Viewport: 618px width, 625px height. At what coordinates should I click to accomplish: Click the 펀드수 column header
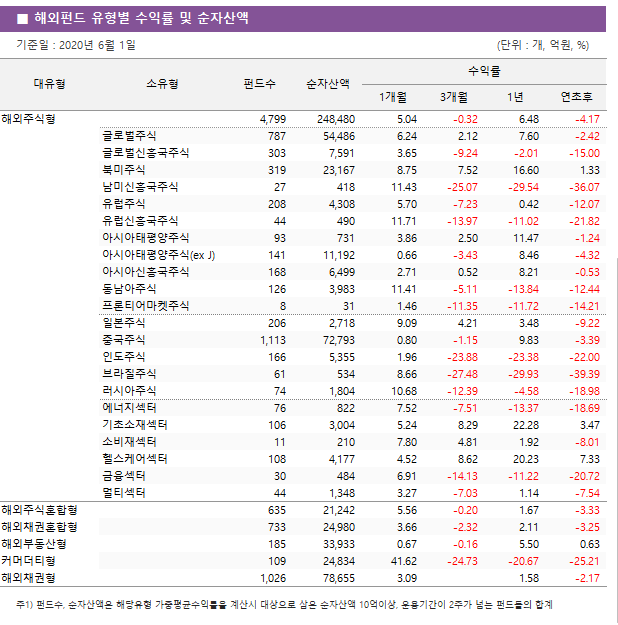point(260,84)
